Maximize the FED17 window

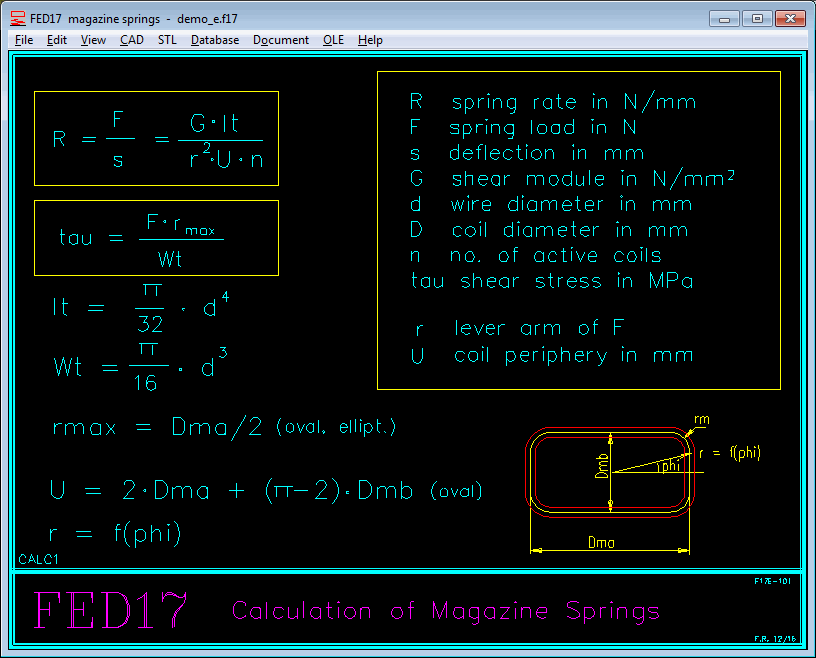(x=757, y=19)
